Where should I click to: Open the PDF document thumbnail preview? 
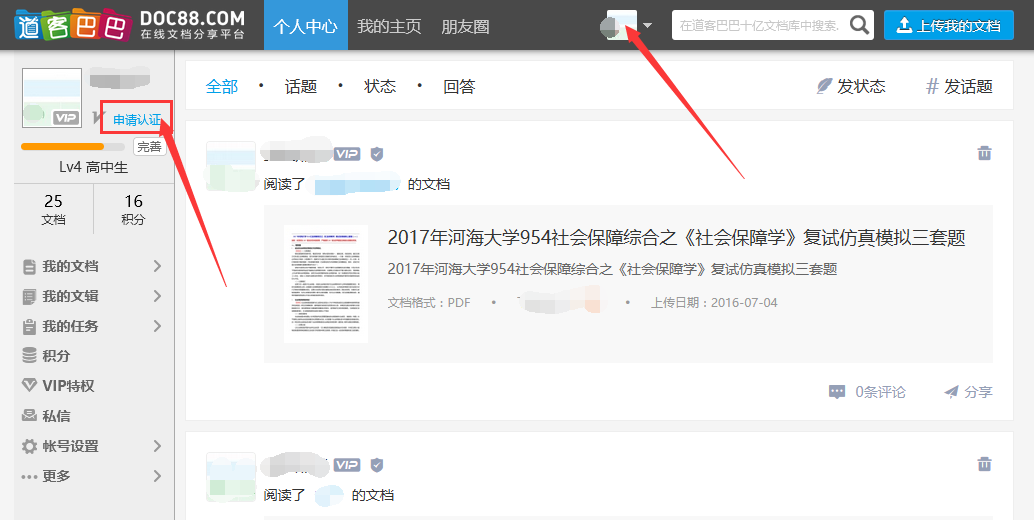pos(326,284)
